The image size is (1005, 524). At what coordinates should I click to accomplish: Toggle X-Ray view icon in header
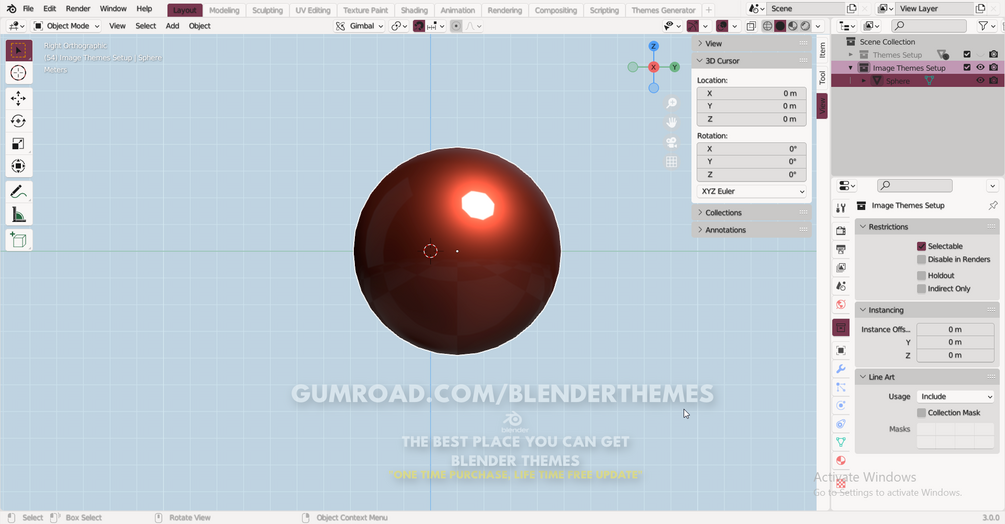click(x=751, y=26)
